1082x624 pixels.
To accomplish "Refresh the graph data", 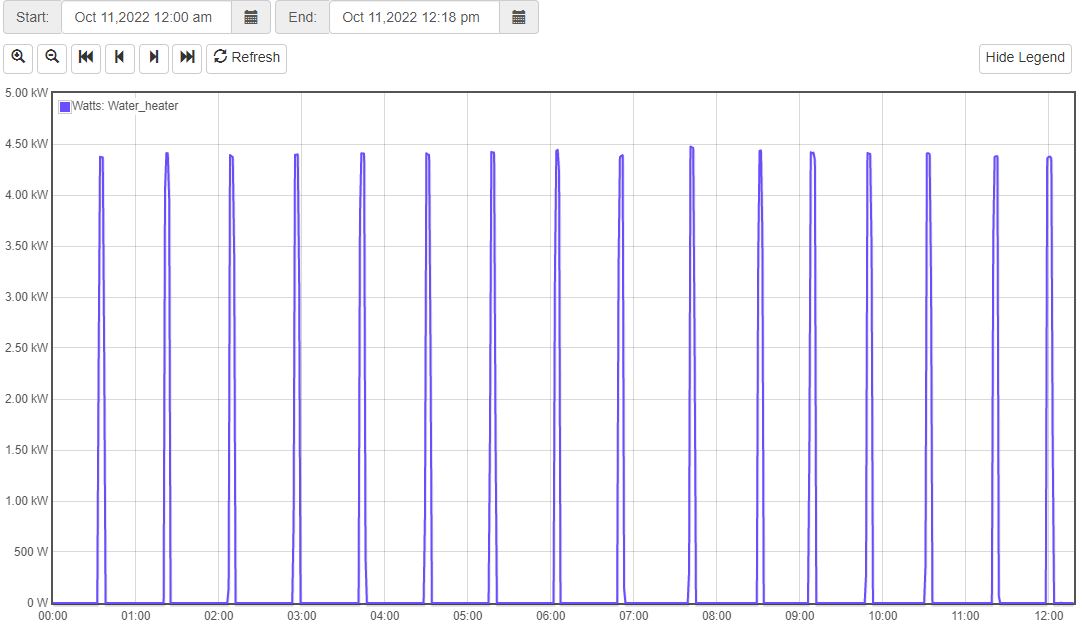I will click(246, 57).
